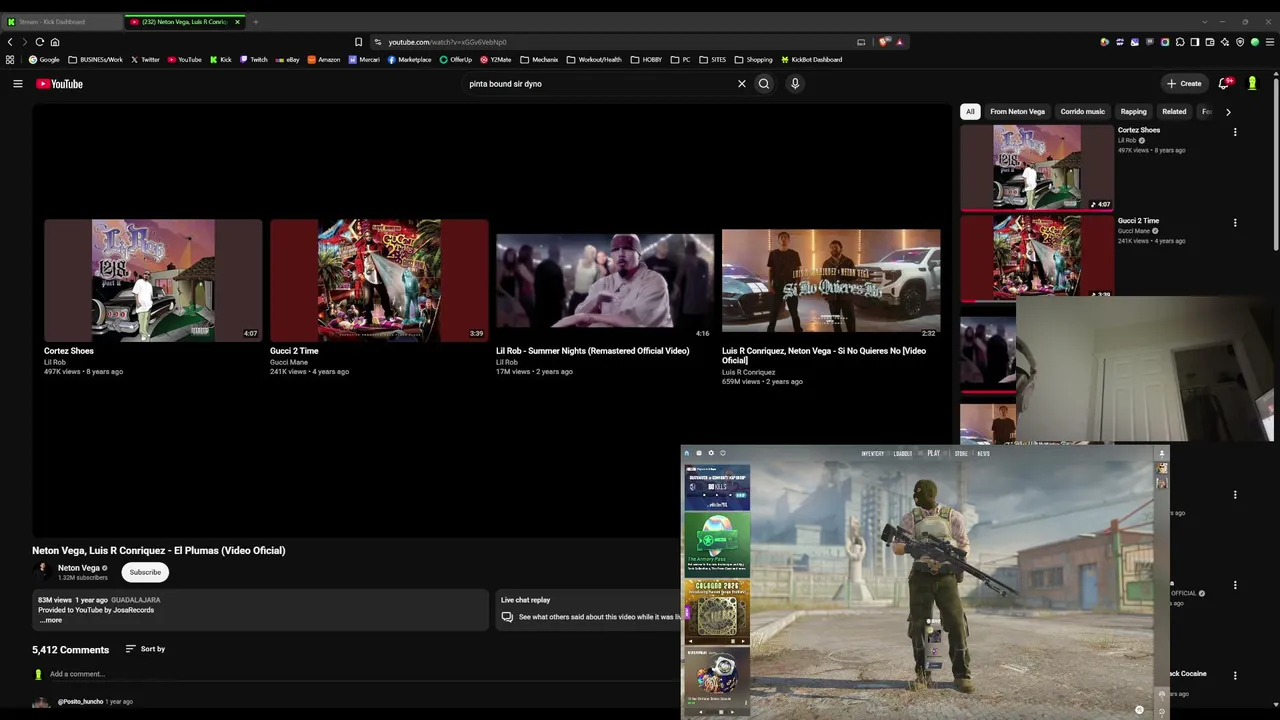This screenshot has height=720, width=1280.
Task: Switch to Stream - Kick Dashboard tab
Action: [60, 21]
